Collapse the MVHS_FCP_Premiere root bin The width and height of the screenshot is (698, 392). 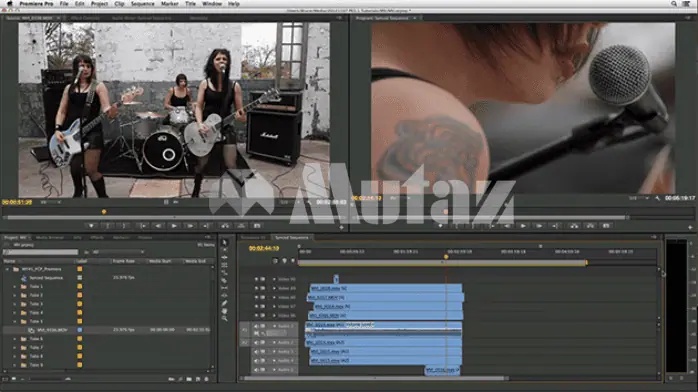click(7, 269)
